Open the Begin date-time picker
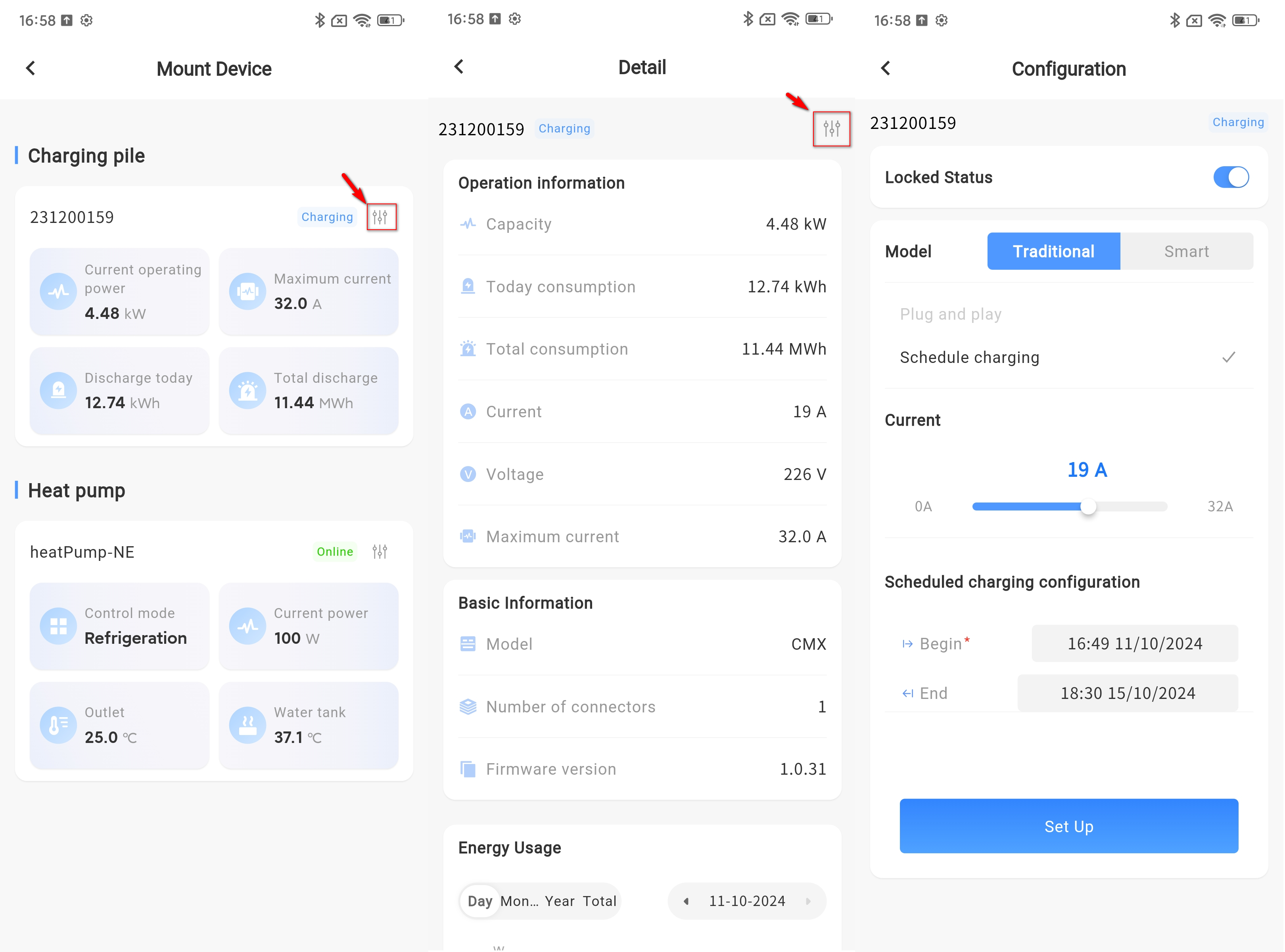 [x=1135, y=644]
